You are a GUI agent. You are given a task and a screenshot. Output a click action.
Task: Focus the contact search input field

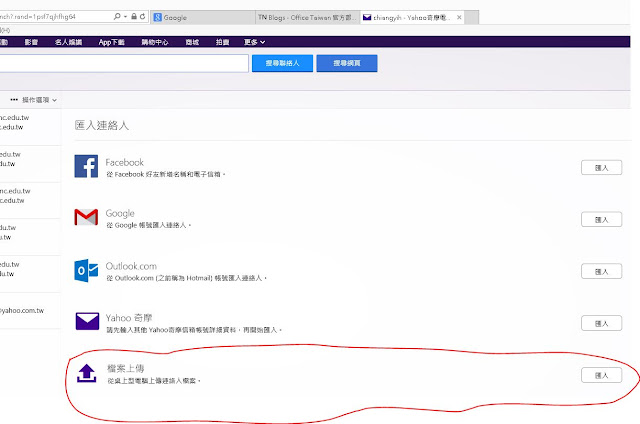click(x=124, y=63)
